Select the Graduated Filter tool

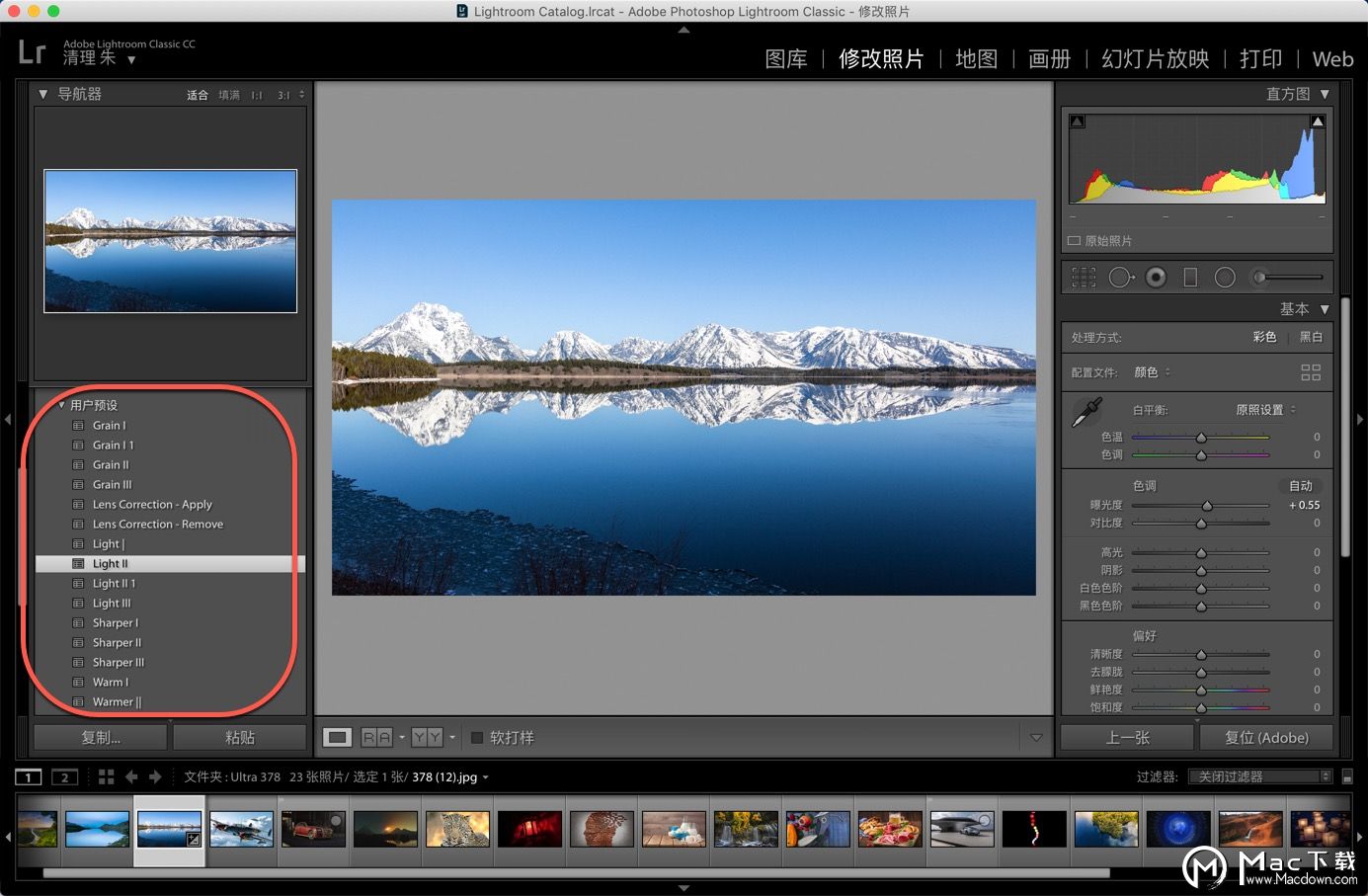(1190, 278)
